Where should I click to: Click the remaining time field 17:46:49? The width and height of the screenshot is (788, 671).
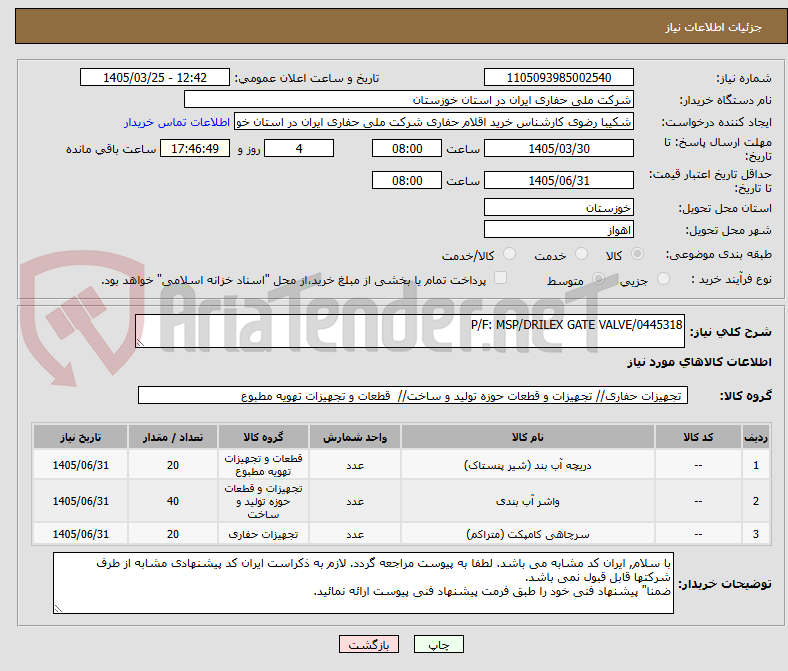[x=194, y=148]
